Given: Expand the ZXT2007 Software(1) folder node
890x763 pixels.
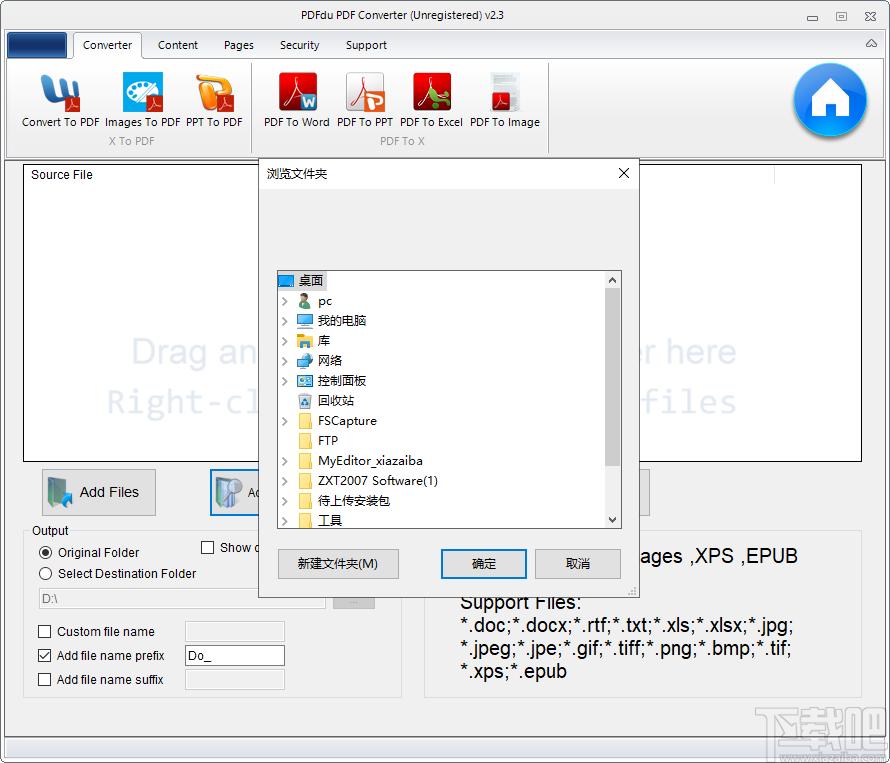Looking at the screenshot, I should click(285, 481).
